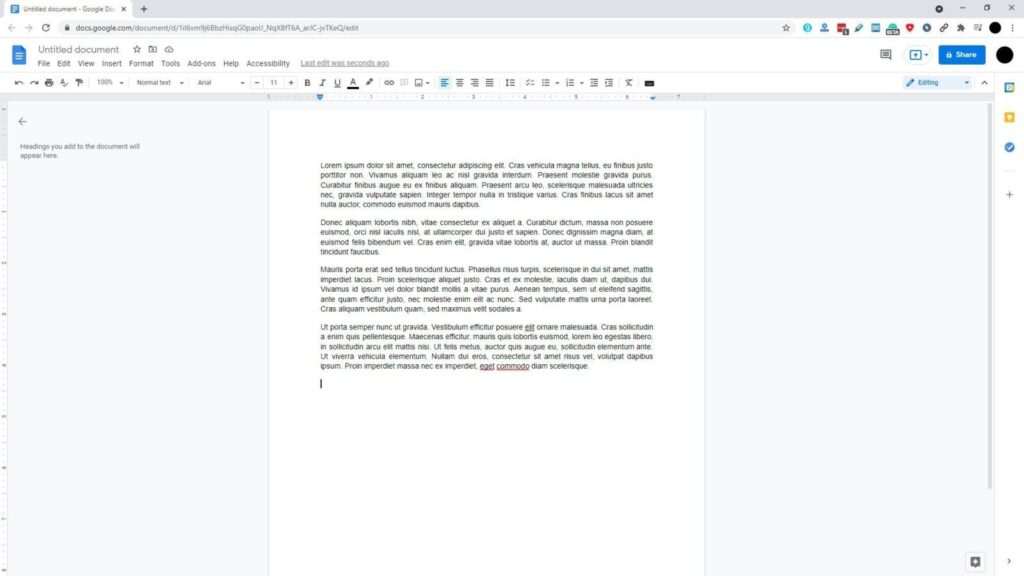Expand the bulleted list options arrow
Viewport: 1024px width, 576px height.
(x=557, y=83)
